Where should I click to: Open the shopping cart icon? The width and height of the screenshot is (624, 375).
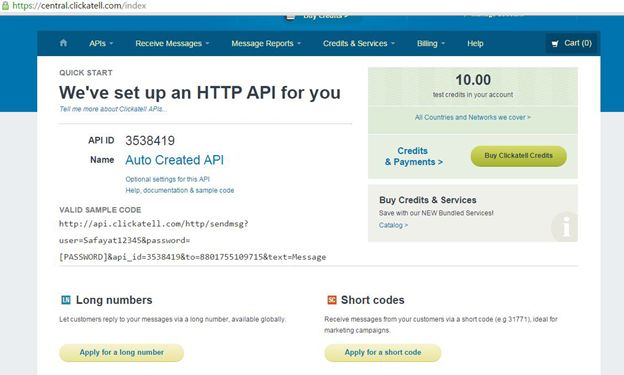pyautogui.click(x=555, y=43)
